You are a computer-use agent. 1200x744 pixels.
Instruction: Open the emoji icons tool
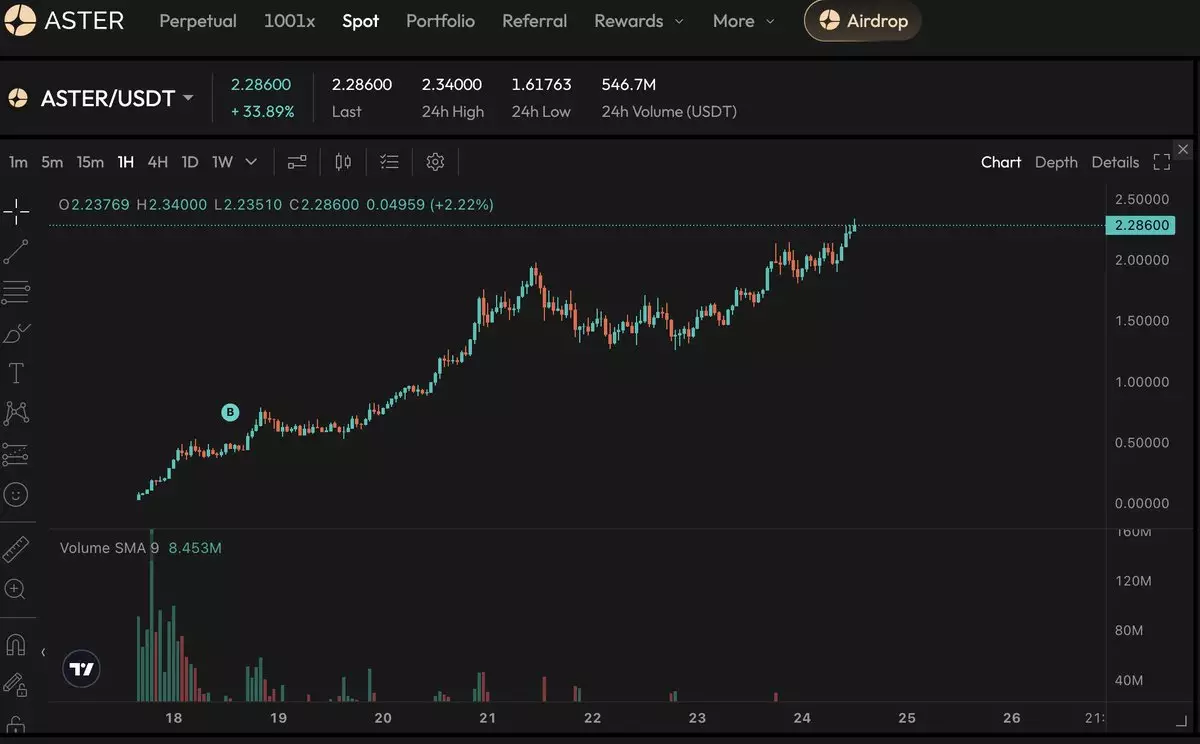point(16,494)
